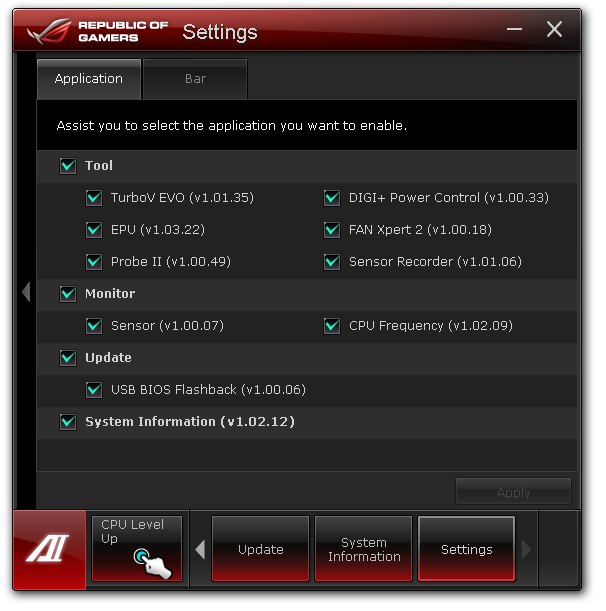Switch to the Bar tab
606x611 pixels.
195,79
